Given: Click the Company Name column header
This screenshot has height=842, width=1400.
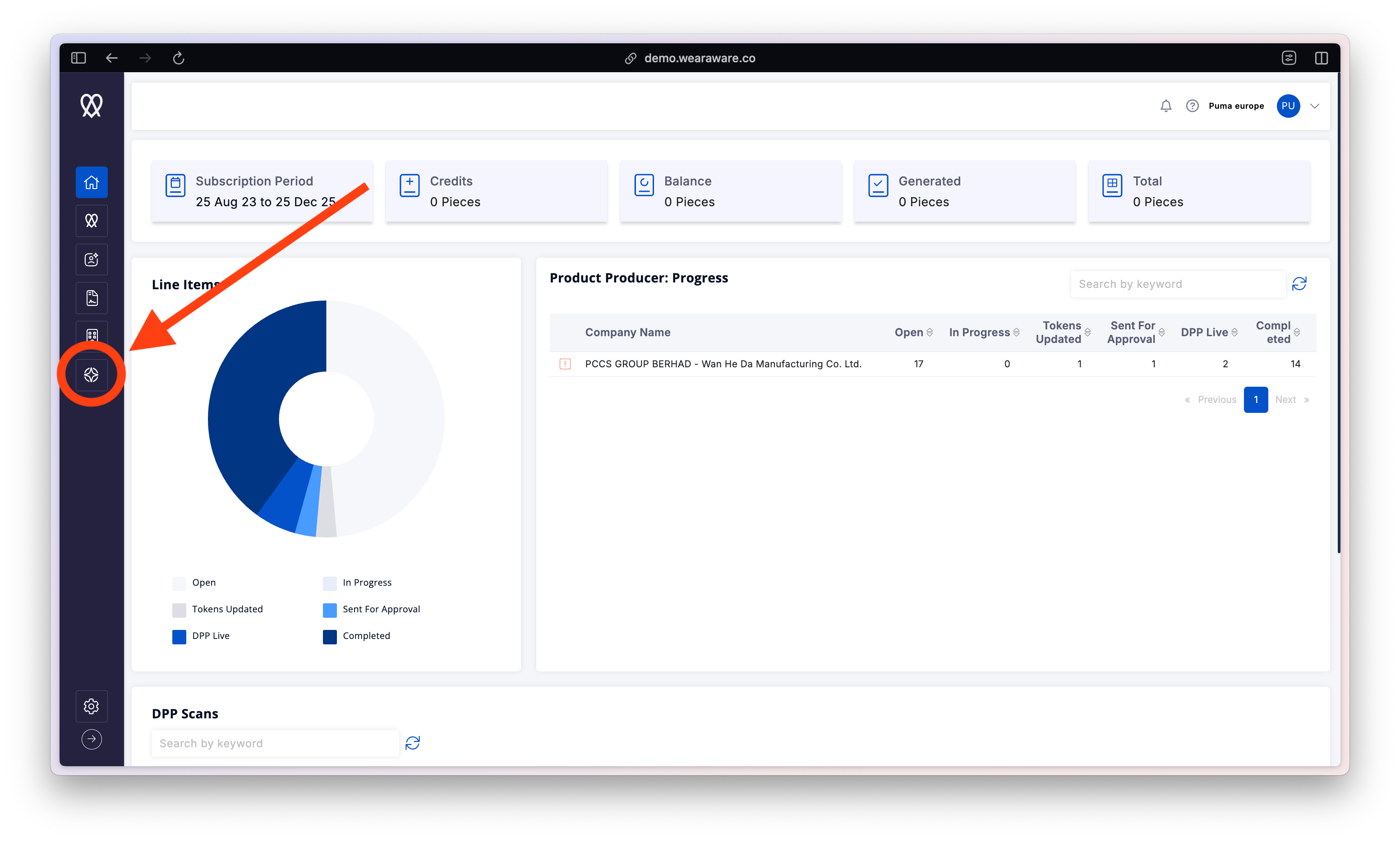Looking at the screenshot, I should tap(628, 333).
